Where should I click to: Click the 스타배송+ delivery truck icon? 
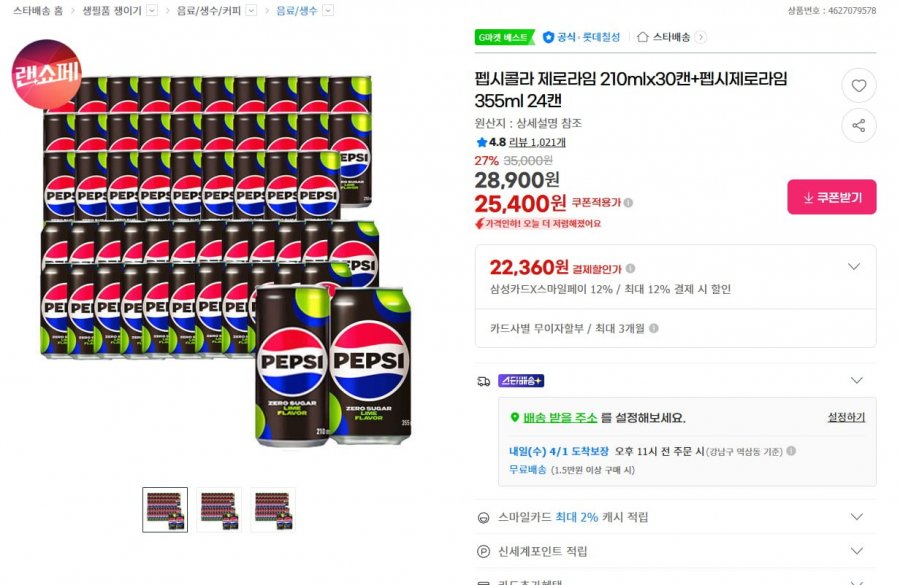click(x=481, y=380)
